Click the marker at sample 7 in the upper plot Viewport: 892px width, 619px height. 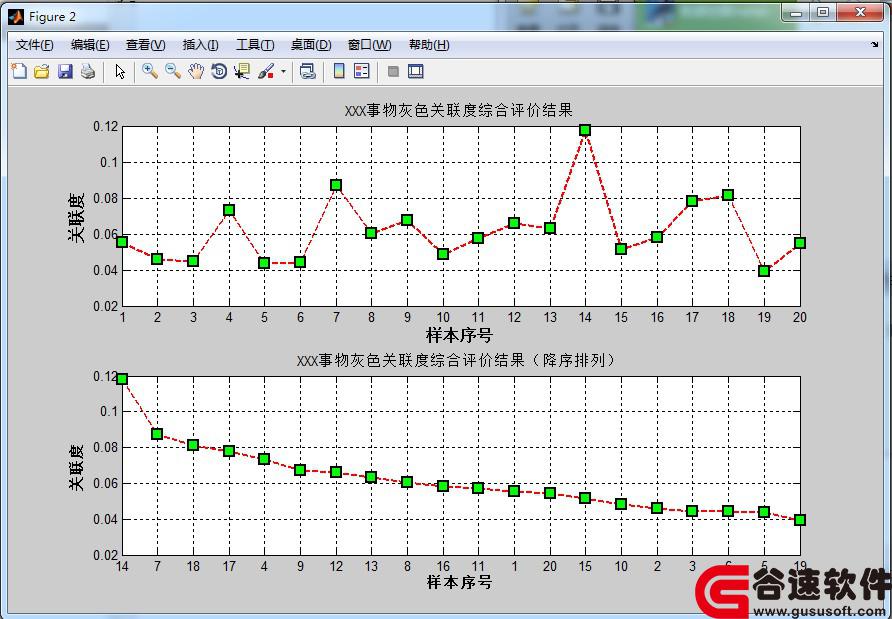click(336, 185)
